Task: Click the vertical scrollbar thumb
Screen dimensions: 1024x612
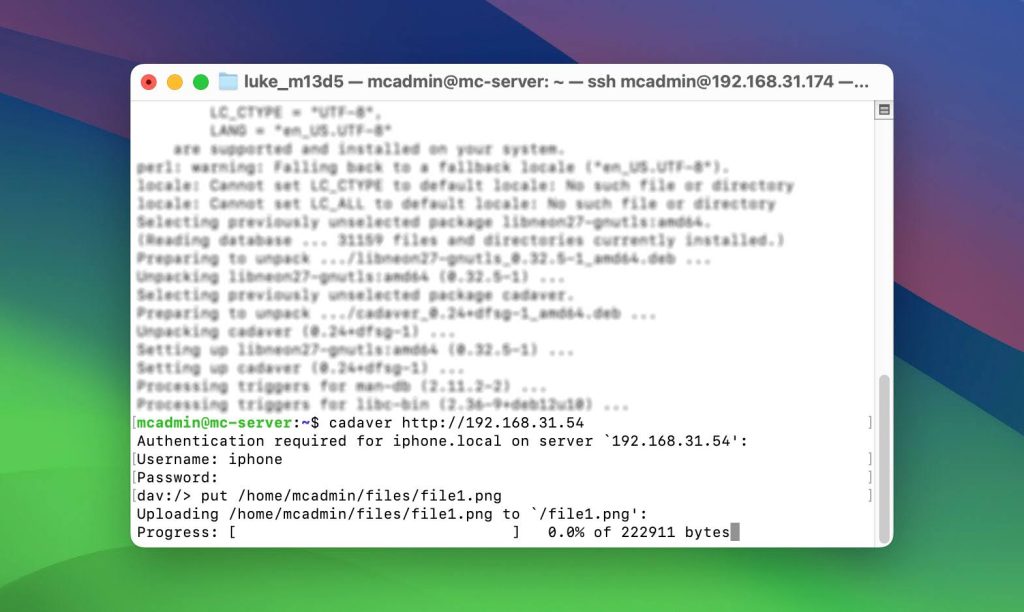Action: coord(884,459)
